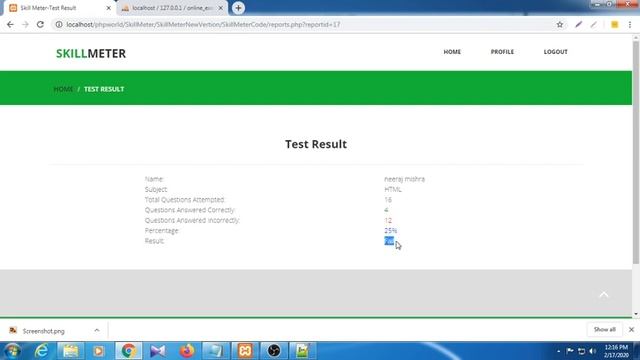Screen dimensions: 640x360
Task: Click Show all downloads button
Action: [604, 329]
